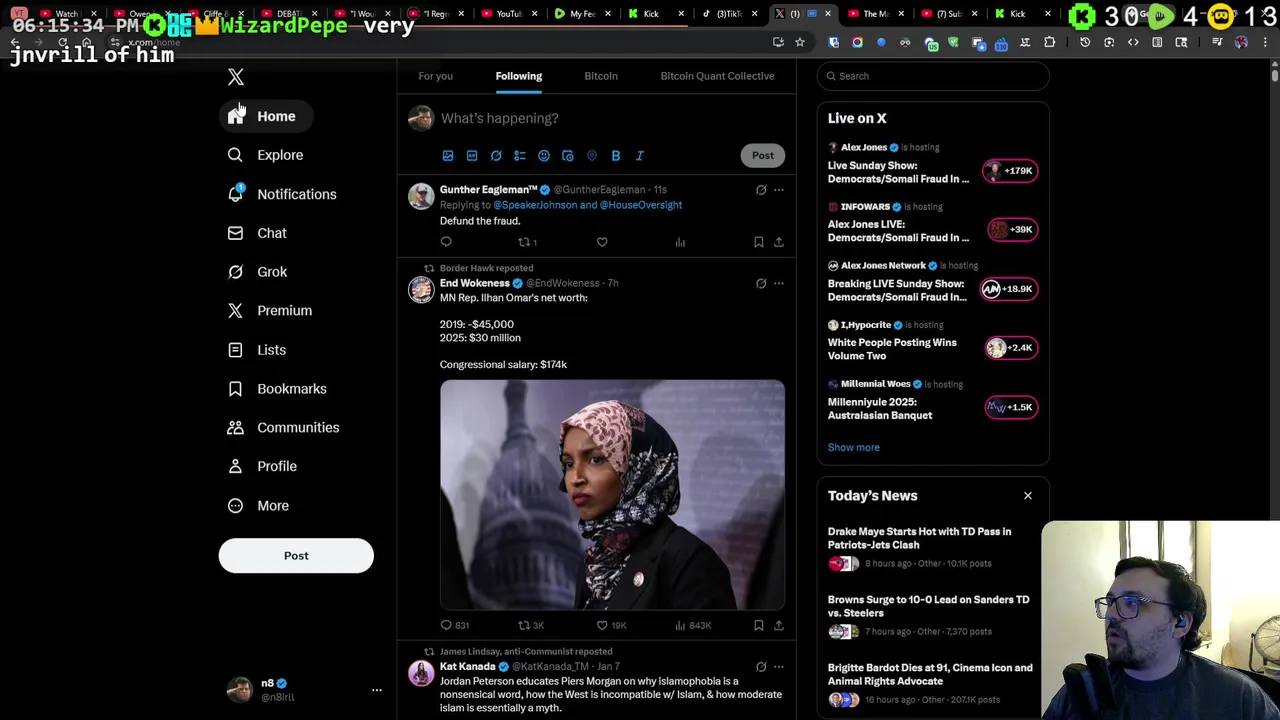Viewport: 1280px width, 720px height.
Task: Switch to the Bitcoin tab
Action: (x=601, y=76)
